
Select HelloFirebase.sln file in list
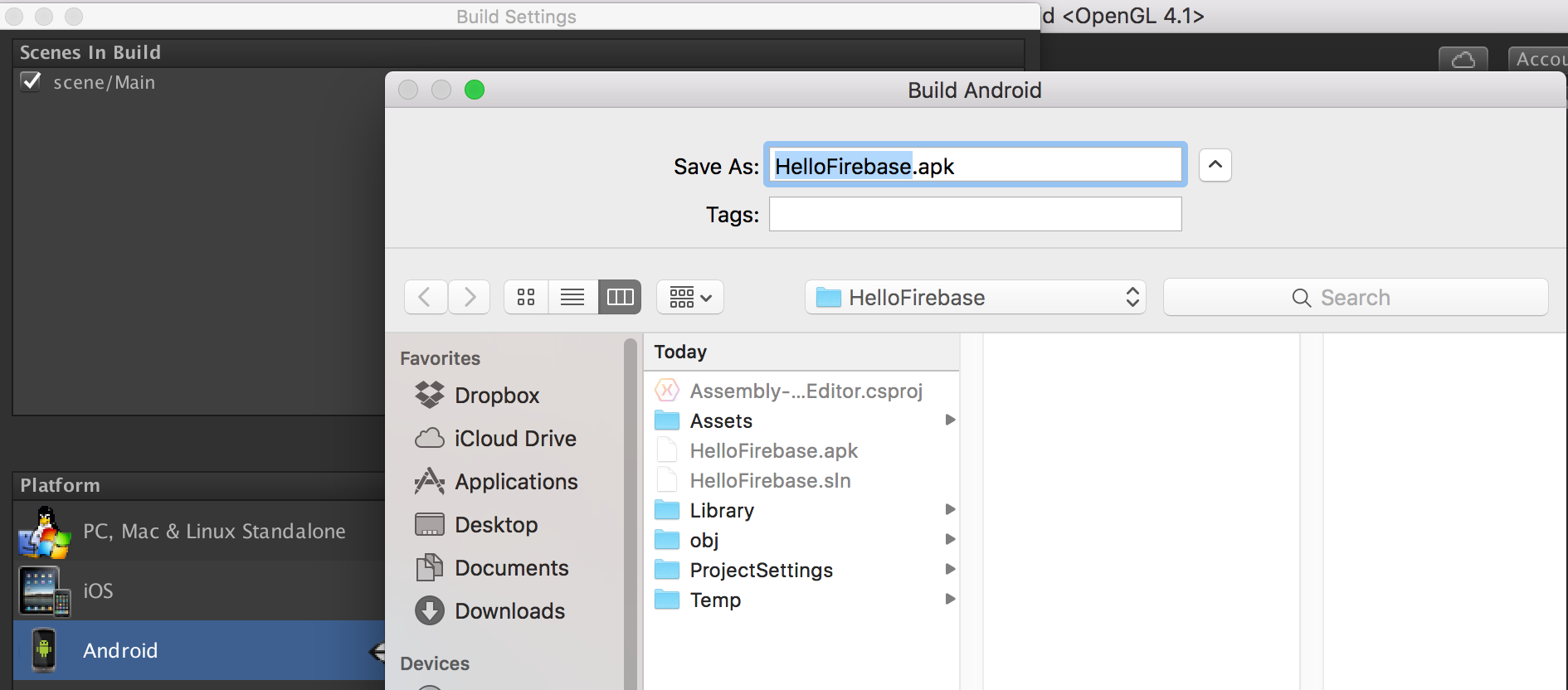[x=771, y=480]
